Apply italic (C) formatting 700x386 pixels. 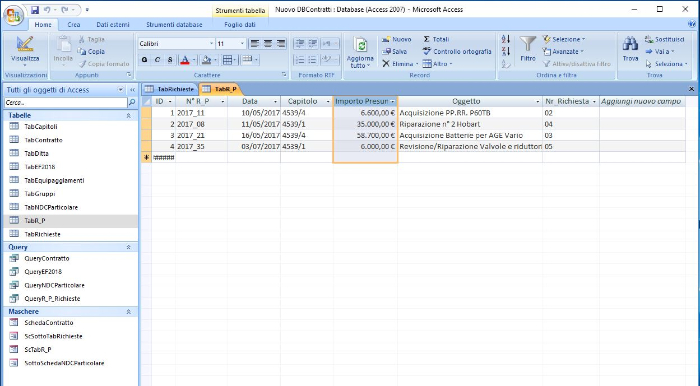(x=157, y=59)
